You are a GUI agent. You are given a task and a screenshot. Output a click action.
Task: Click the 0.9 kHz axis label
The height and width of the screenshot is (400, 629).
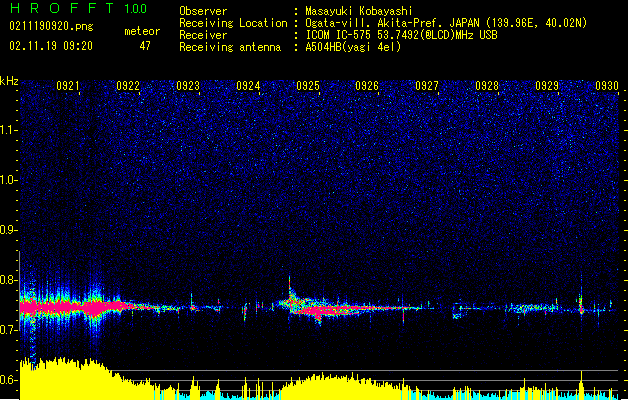(9, 230)
